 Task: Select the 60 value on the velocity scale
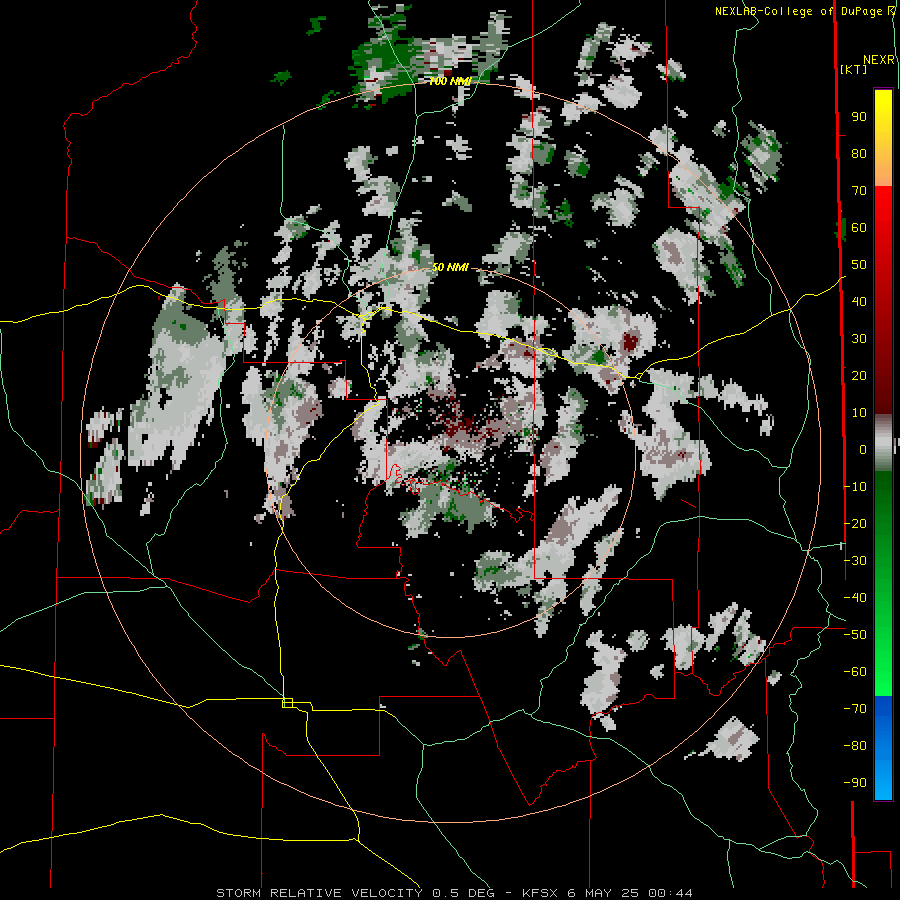[859, 228]
